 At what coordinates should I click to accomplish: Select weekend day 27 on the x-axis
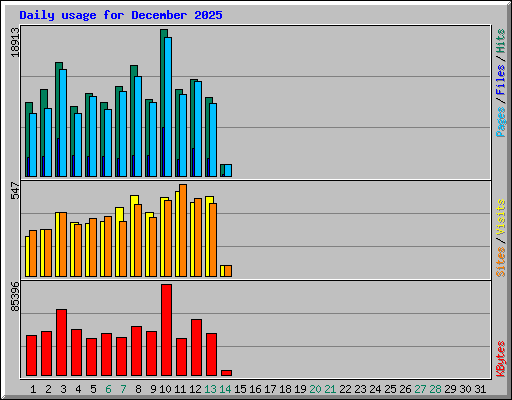(420, 389)
